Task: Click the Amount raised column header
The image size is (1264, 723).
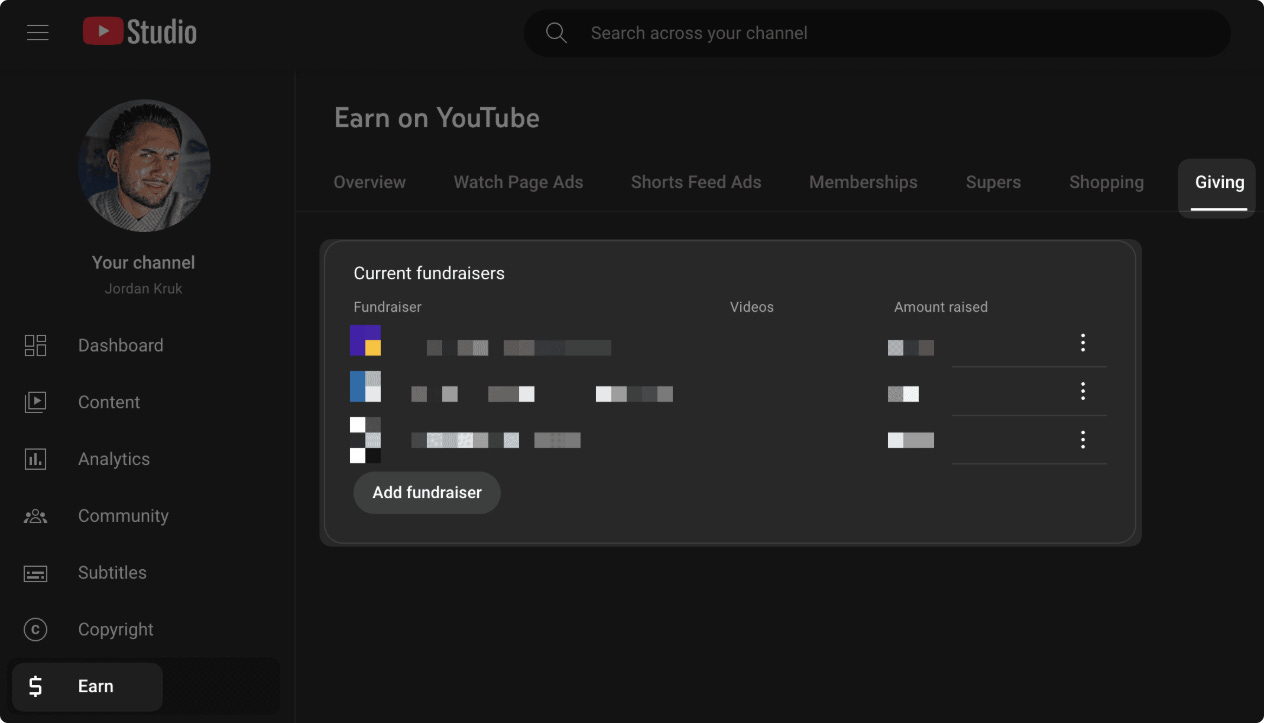Action: point(941,307)
